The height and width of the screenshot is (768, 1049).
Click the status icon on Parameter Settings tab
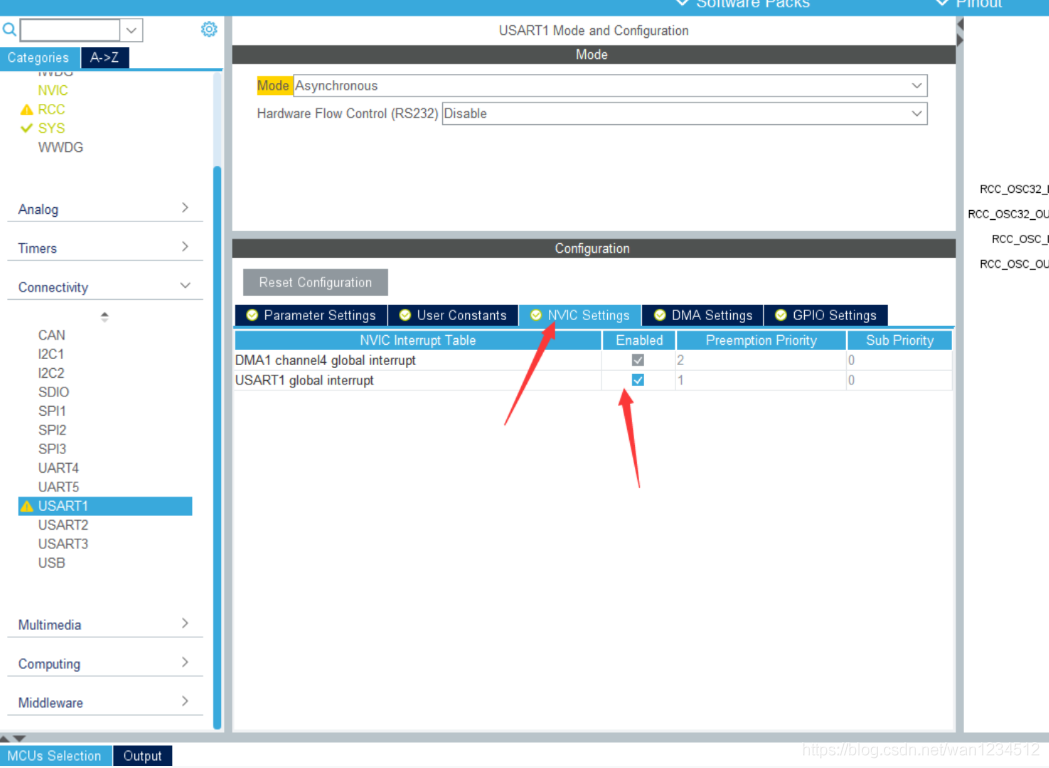[252, 315]
